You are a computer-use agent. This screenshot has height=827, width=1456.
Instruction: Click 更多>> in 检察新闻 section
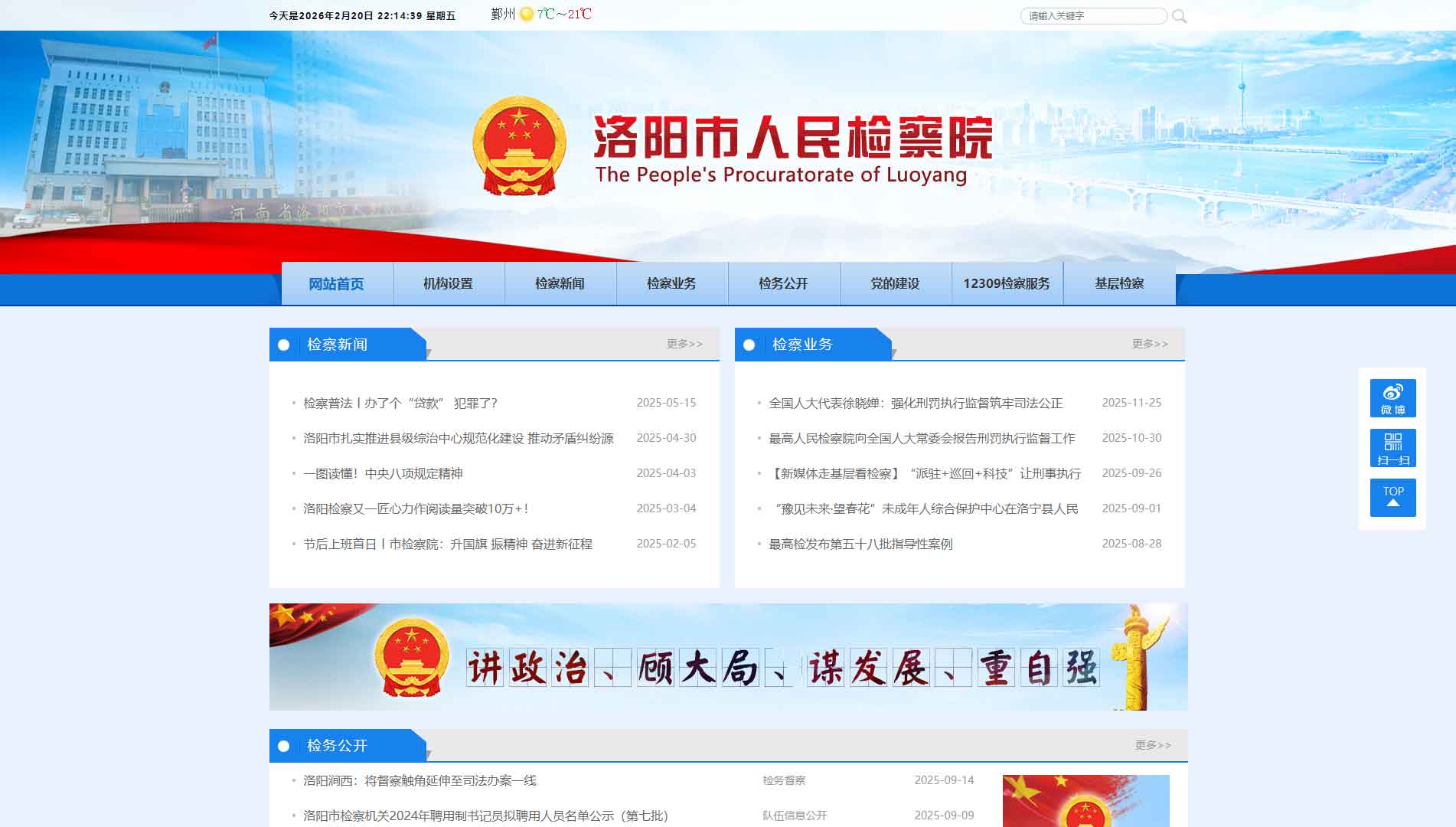(684, 344)
